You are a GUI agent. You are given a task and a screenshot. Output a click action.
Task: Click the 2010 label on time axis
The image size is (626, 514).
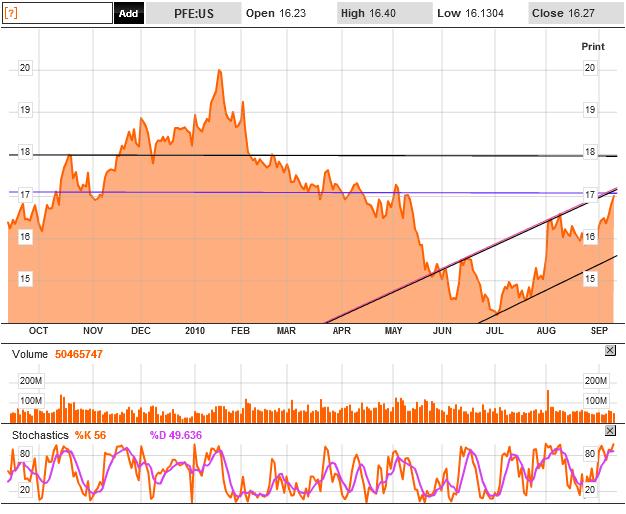coord(195,331)
